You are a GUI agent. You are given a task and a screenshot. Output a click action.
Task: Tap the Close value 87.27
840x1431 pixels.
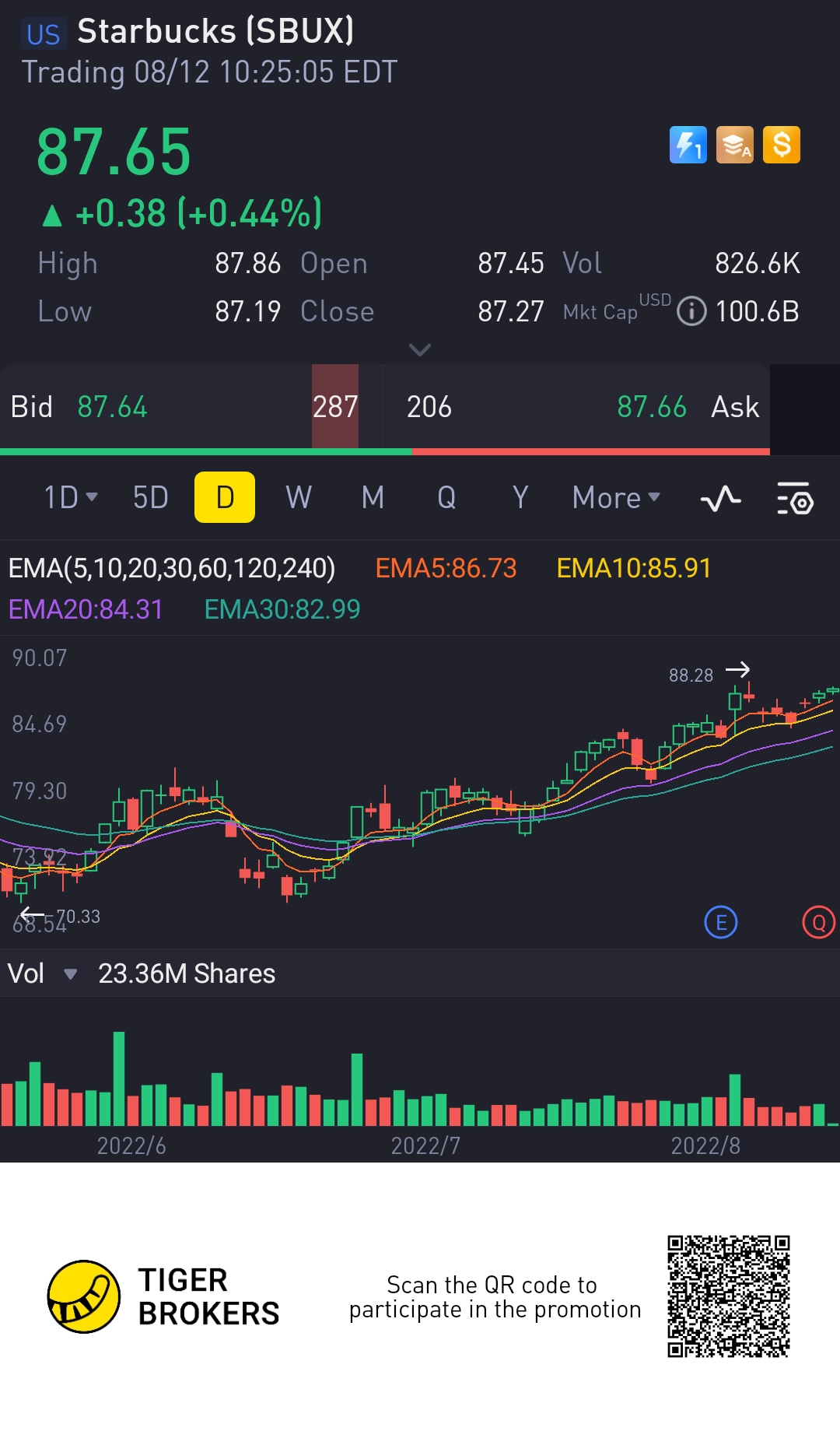[x=511, y=311]
